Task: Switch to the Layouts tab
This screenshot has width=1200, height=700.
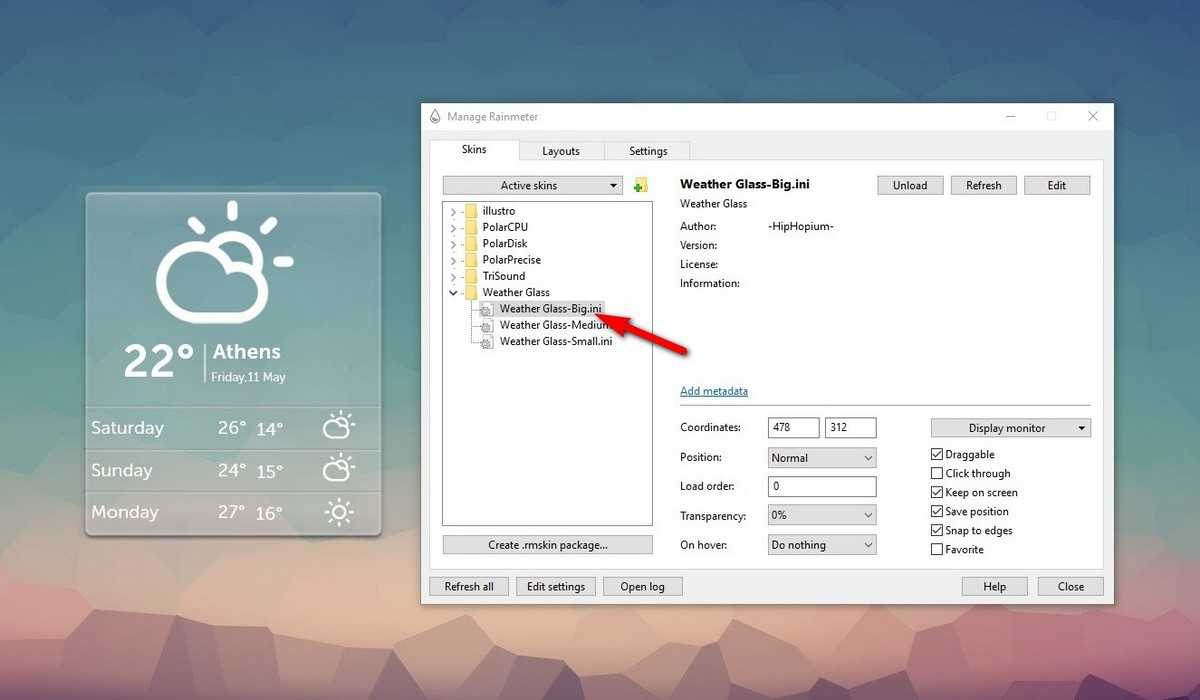Action: click(561, 151)
